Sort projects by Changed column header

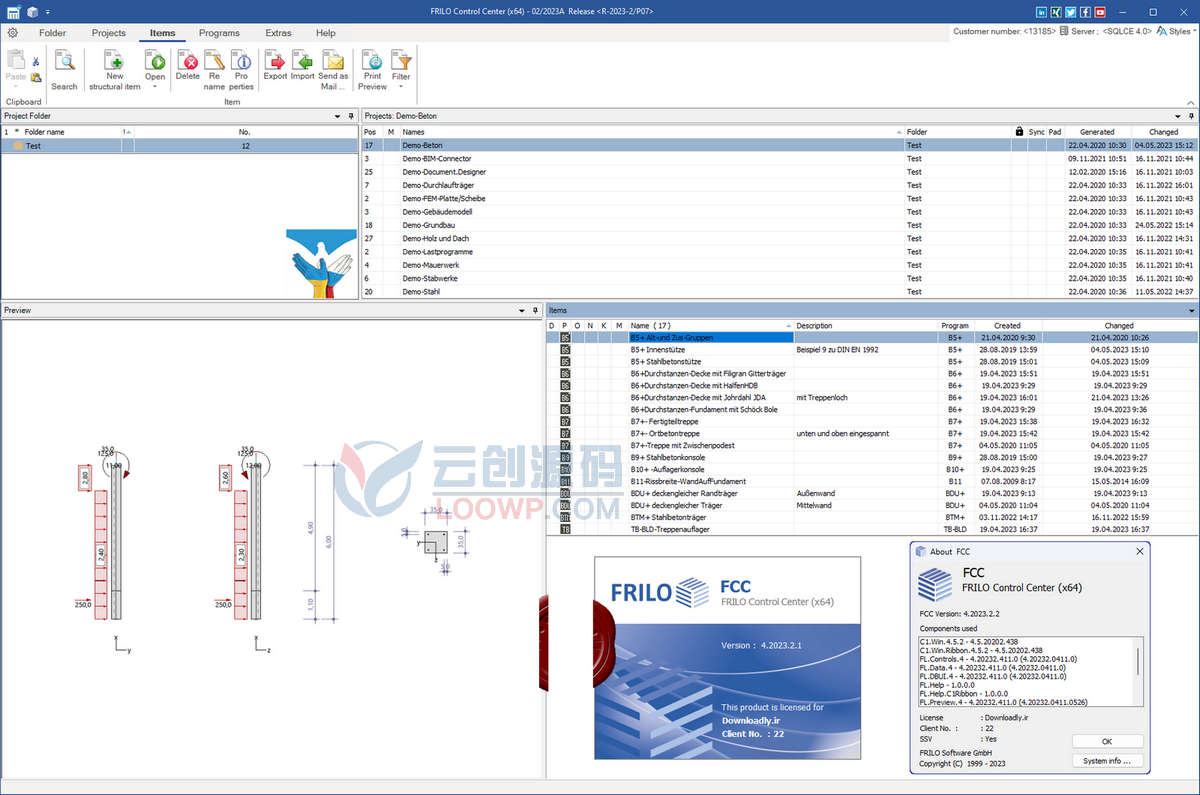(x=1163, y=132)
